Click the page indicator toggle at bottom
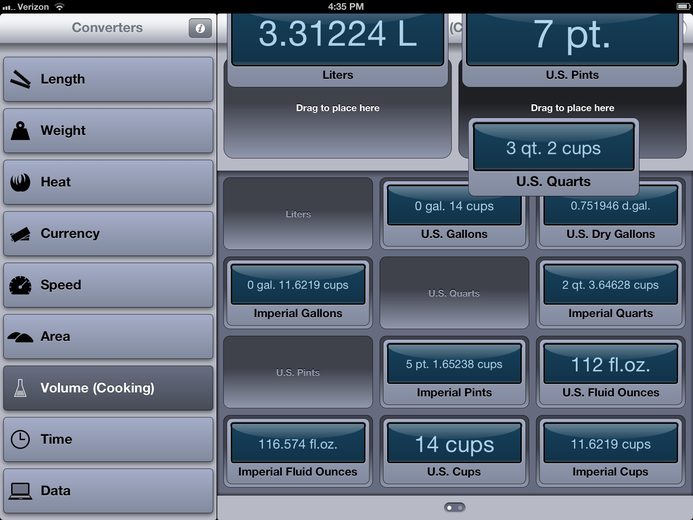693x520 pixels. coord(455,507)
